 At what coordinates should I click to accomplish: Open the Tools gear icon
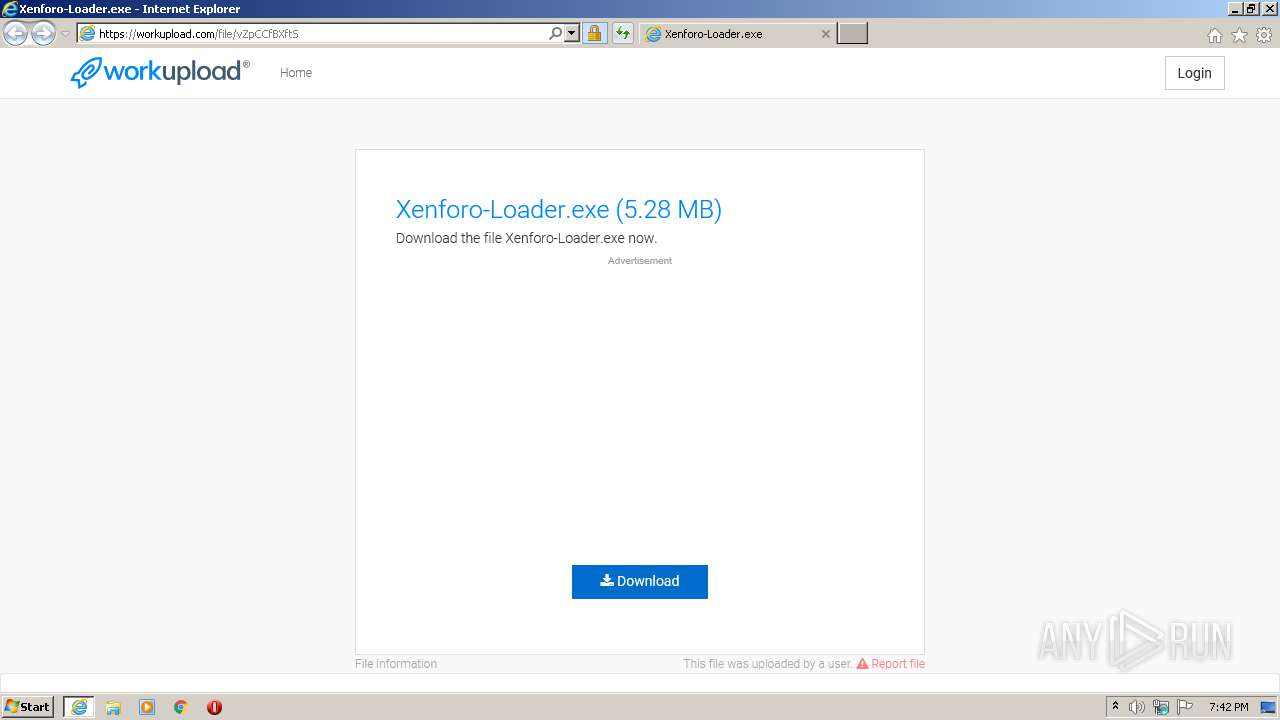pyautogui.click(x=1264, y=35)
